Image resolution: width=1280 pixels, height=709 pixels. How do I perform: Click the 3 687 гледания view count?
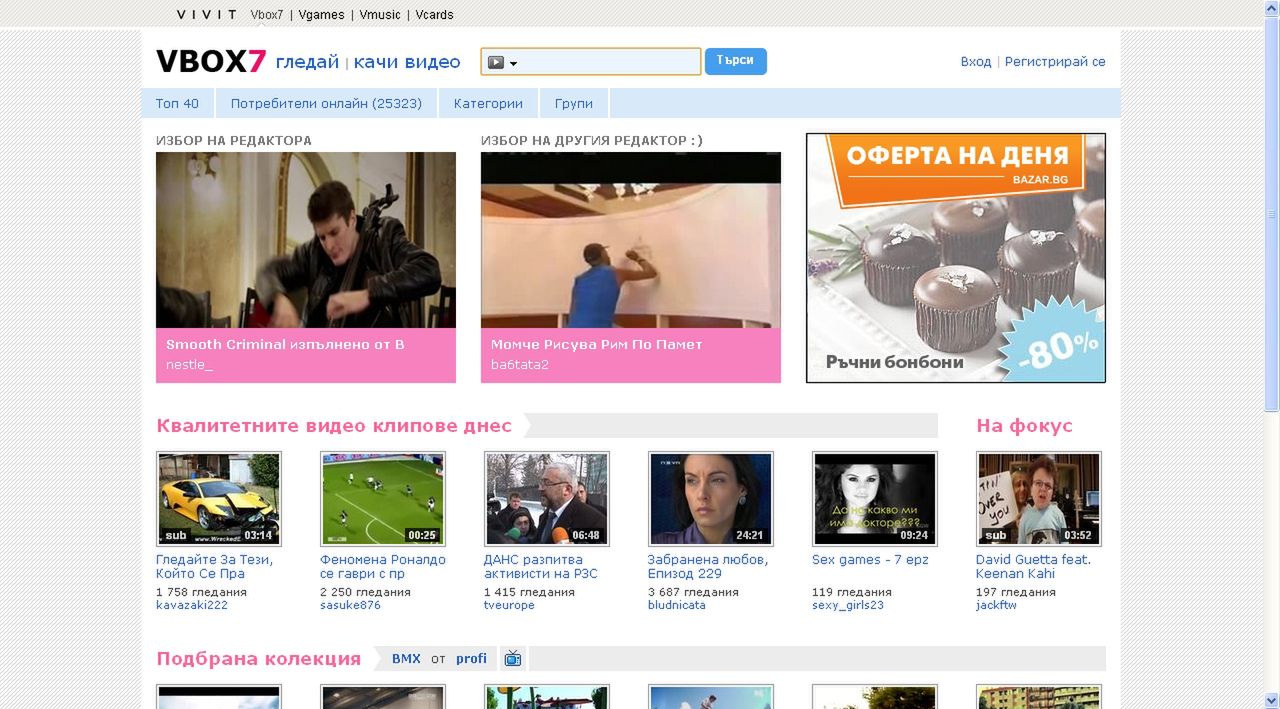tap(693, 592)
